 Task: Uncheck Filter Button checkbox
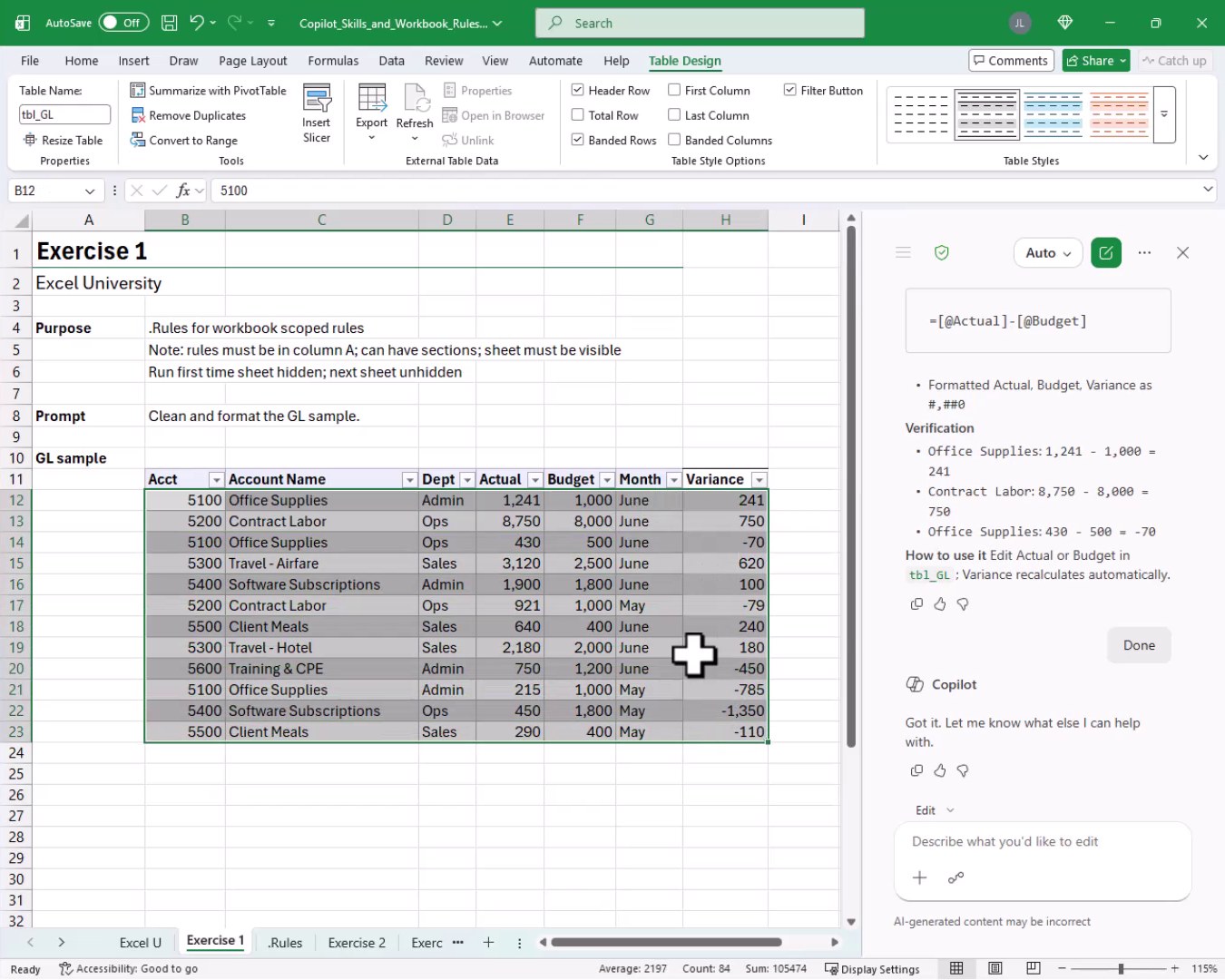(x=789, y=90)
